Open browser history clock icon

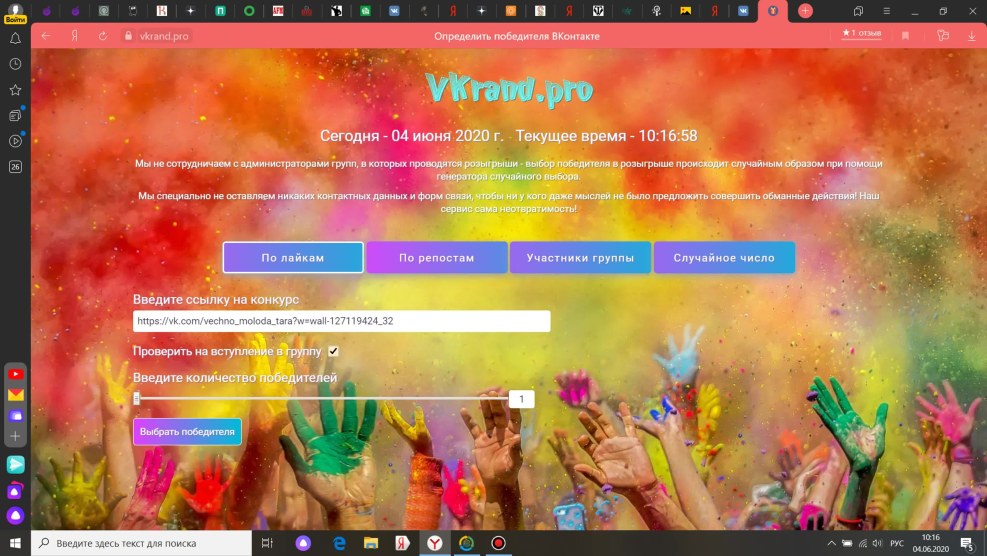(15, 64)
